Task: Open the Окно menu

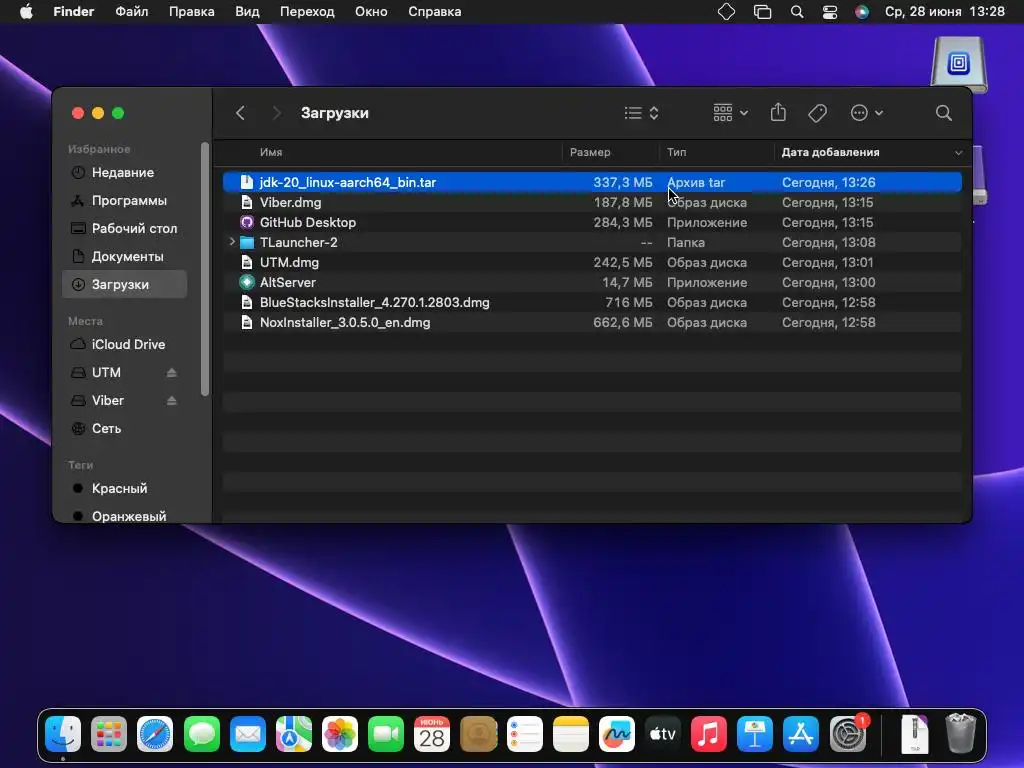Action: [x=371, y=12]
